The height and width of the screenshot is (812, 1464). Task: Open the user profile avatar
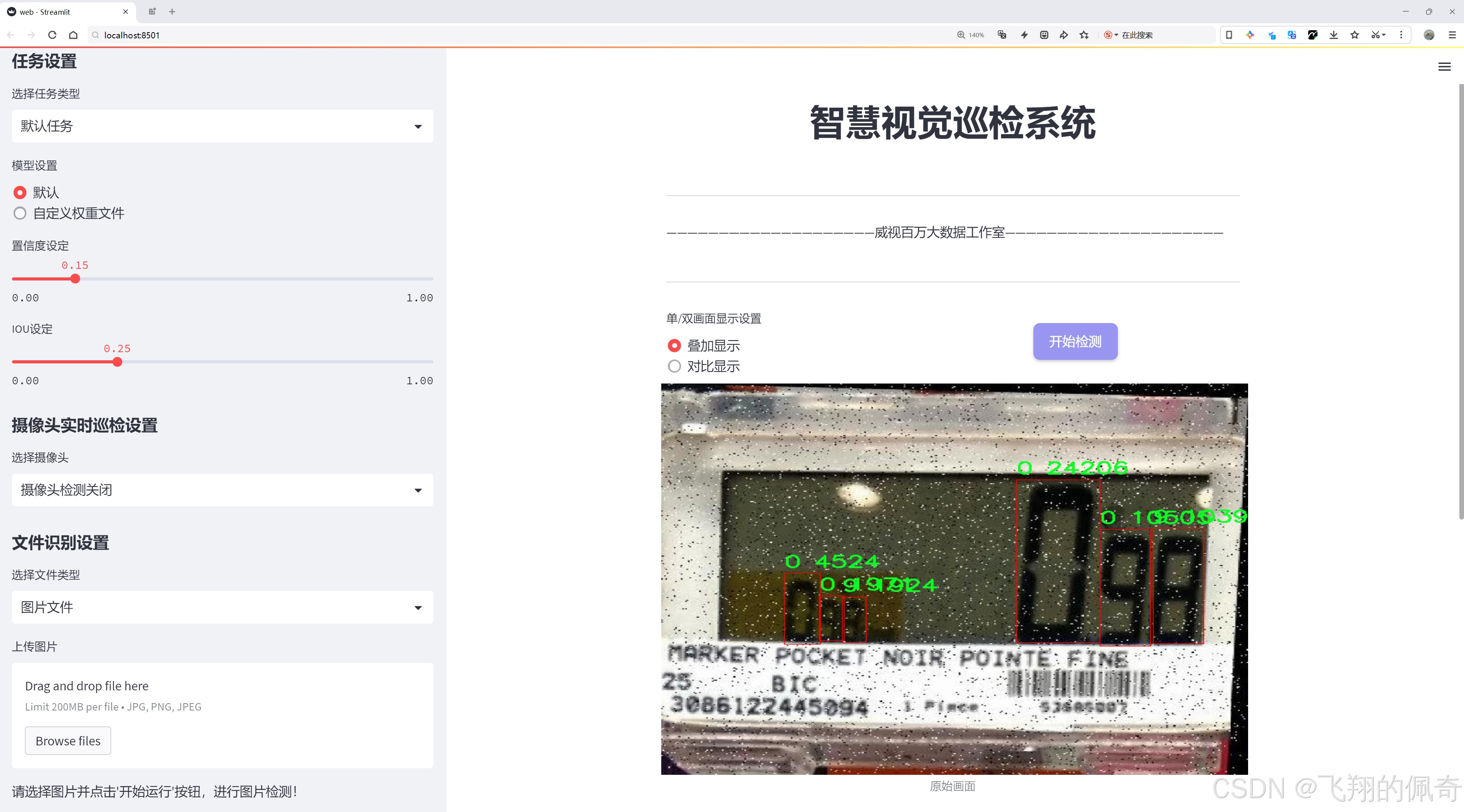point(1429,35)
